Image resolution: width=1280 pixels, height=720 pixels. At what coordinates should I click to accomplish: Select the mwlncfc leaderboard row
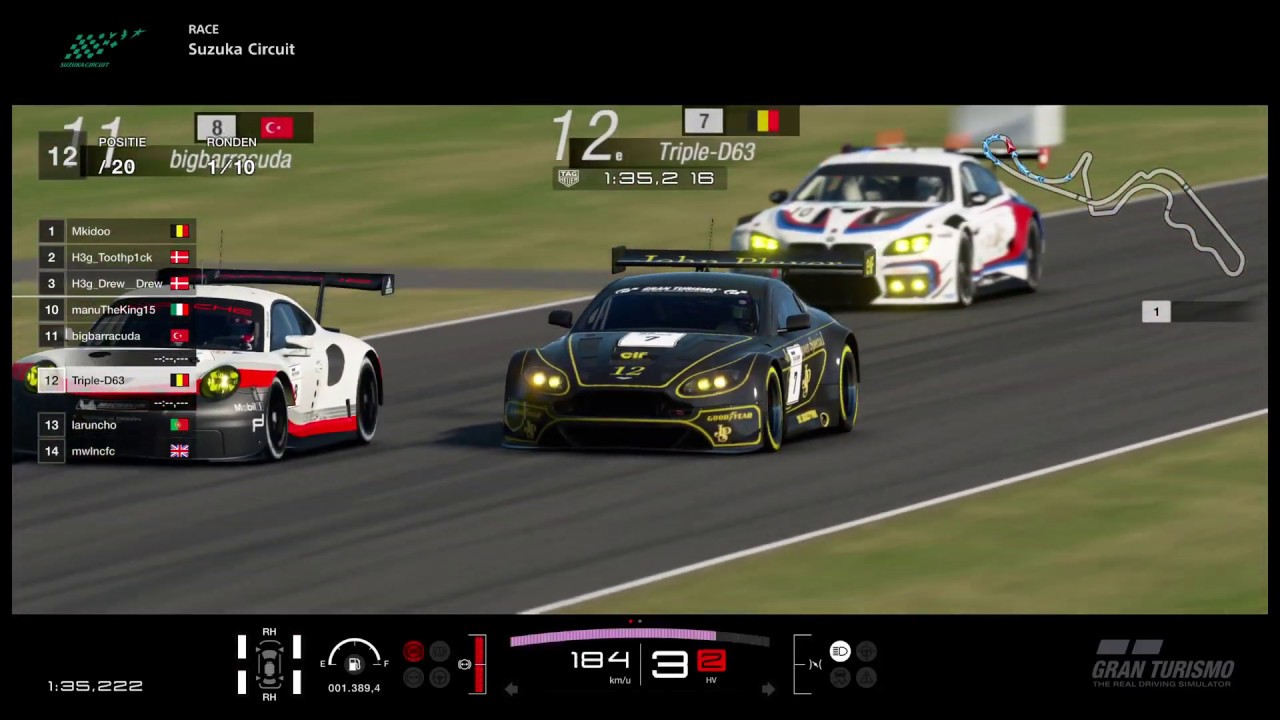click(116, 451)
